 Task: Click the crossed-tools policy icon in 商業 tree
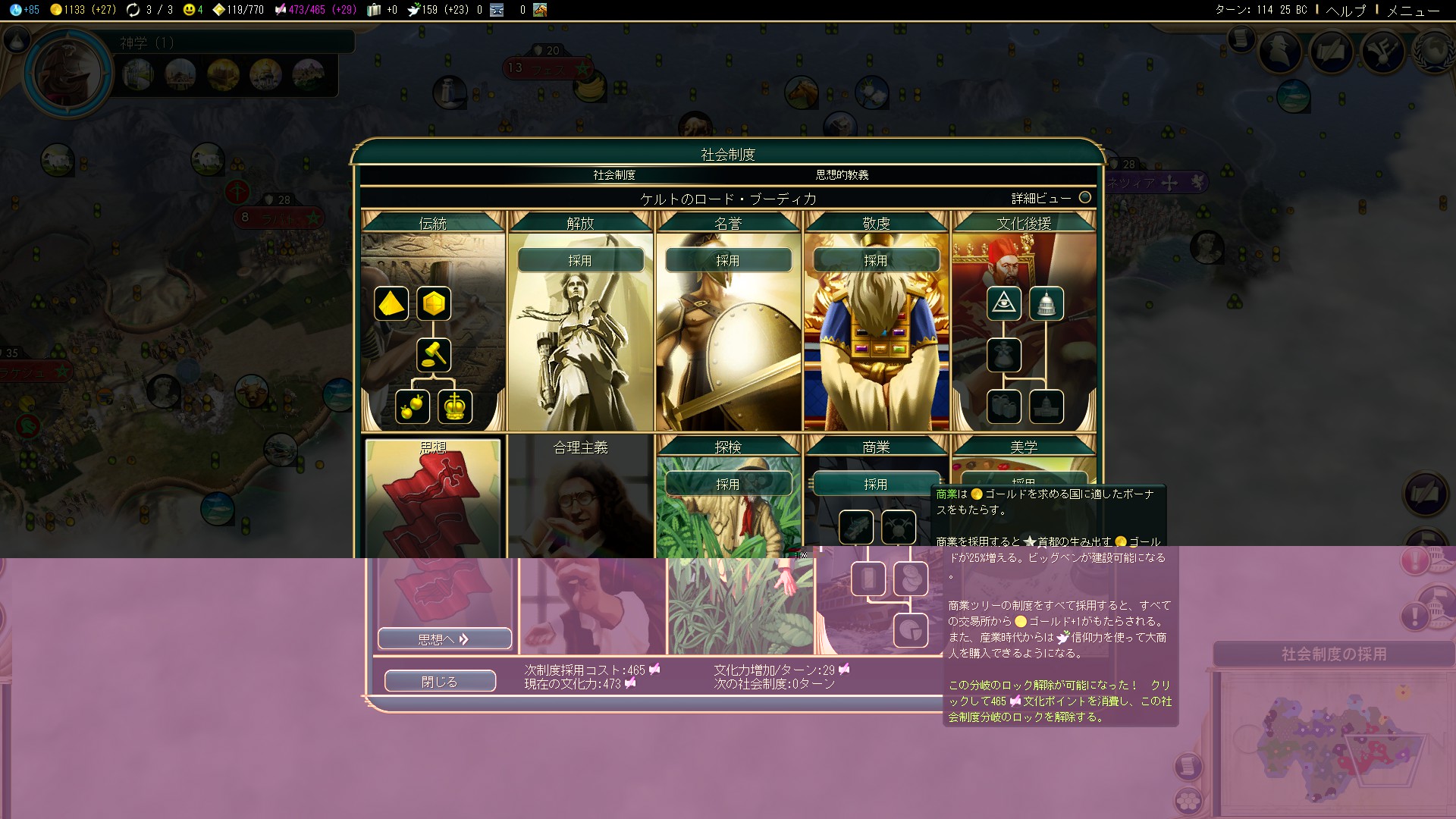[899, 527]
